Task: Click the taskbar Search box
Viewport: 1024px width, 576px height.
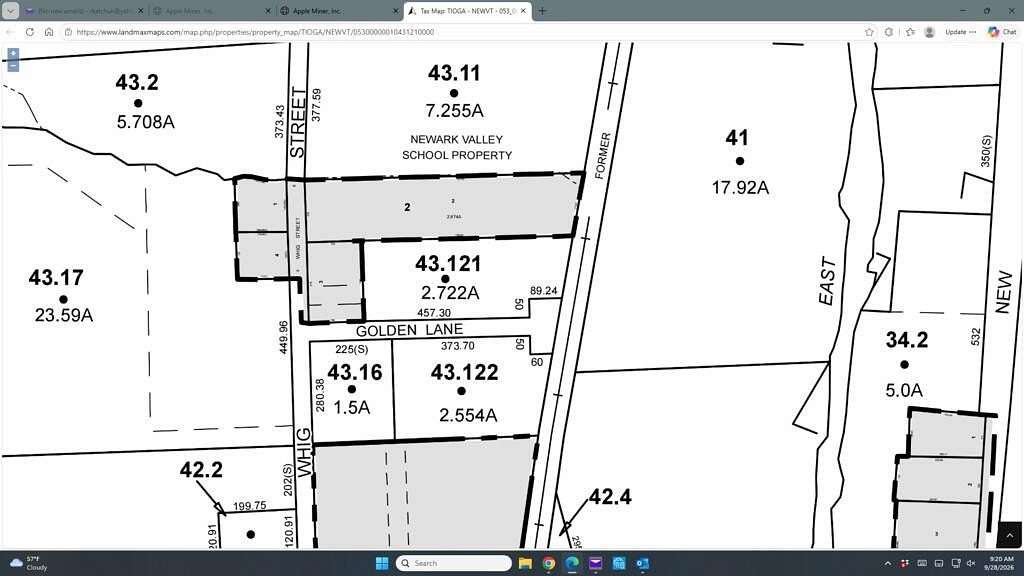Action: point(454,563)
